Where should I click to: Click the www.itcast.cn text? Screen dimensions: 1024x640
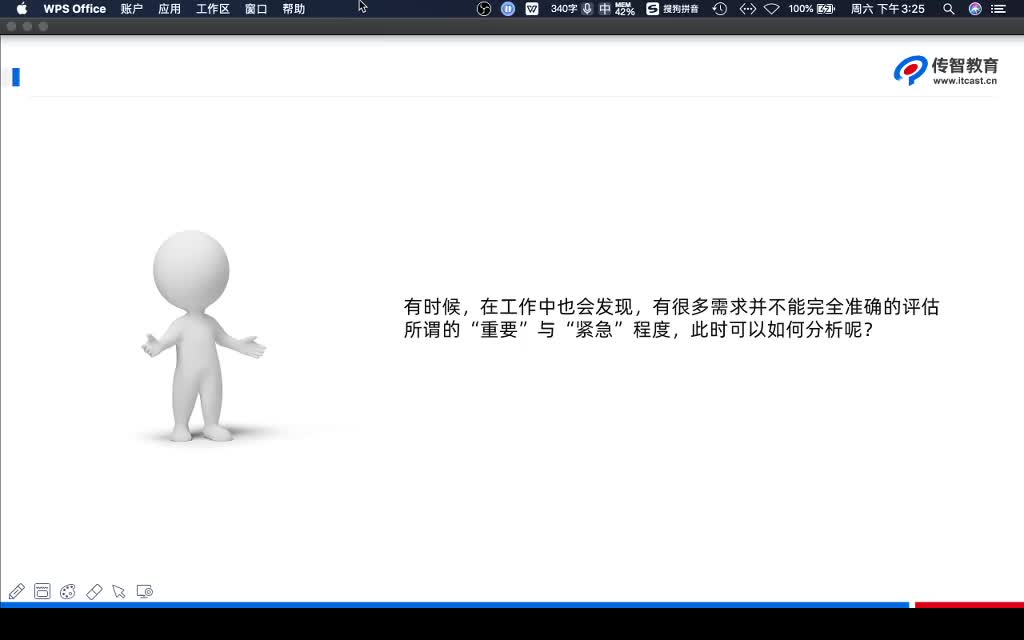click(x=965, y=81)
